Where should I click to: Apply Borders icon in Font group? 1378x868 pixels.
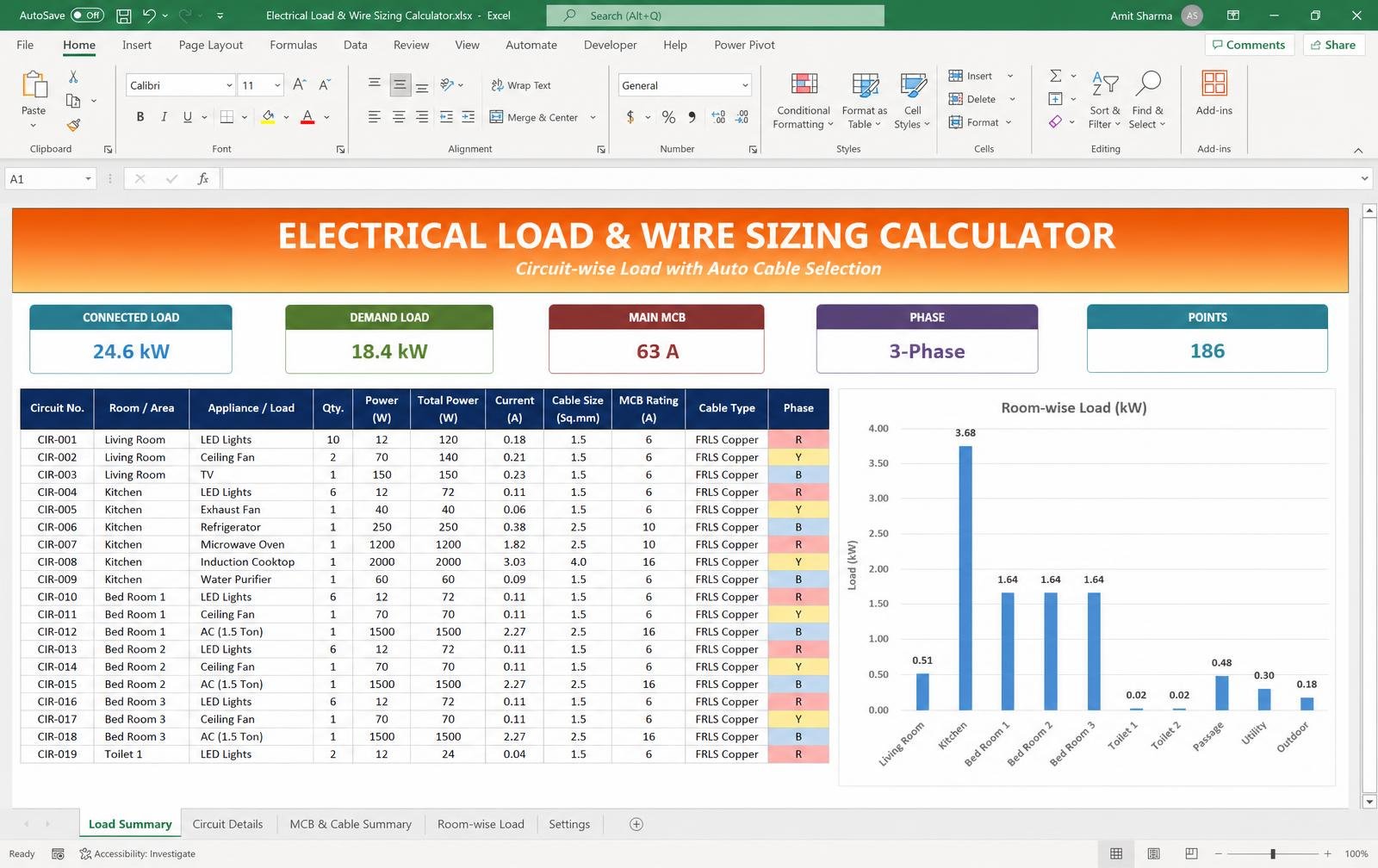pyautogui.click(x=227, y=117)
